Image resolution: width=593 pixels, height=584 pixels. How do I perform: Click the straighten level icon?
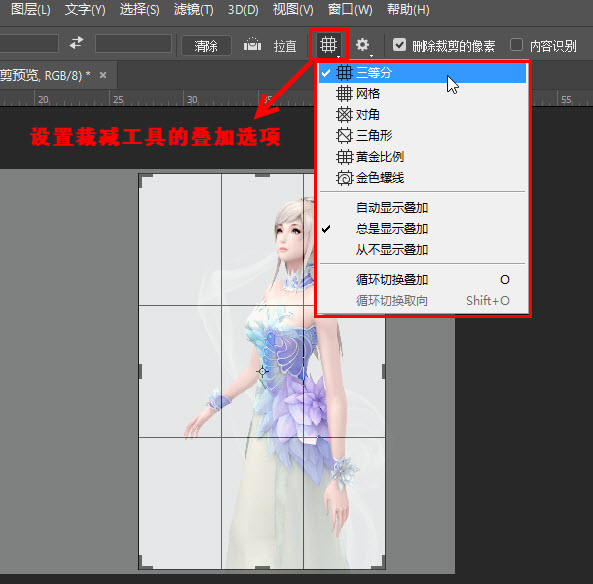tap(252, 45)
